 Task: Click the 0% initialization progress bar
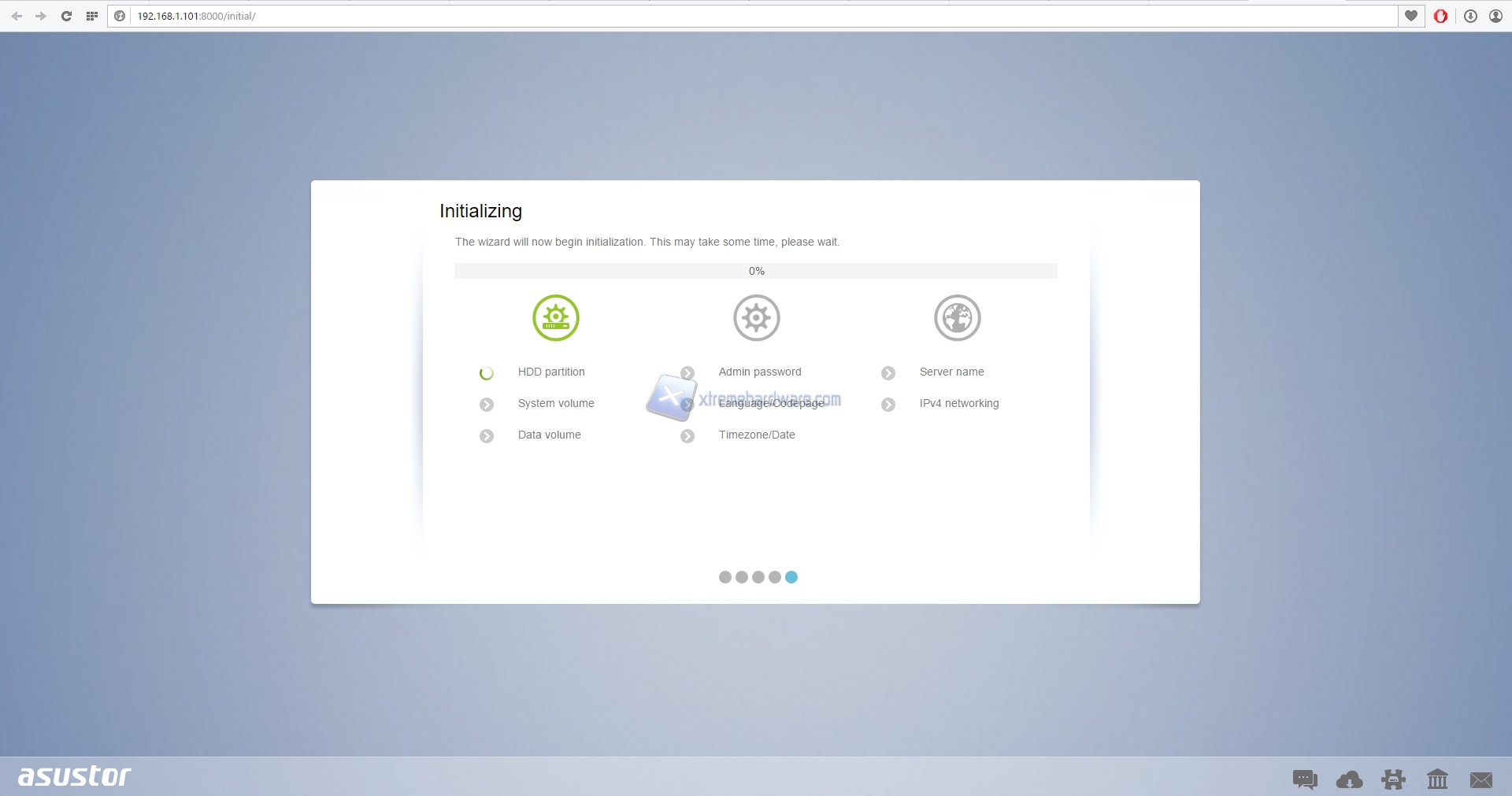click(756, 271)
